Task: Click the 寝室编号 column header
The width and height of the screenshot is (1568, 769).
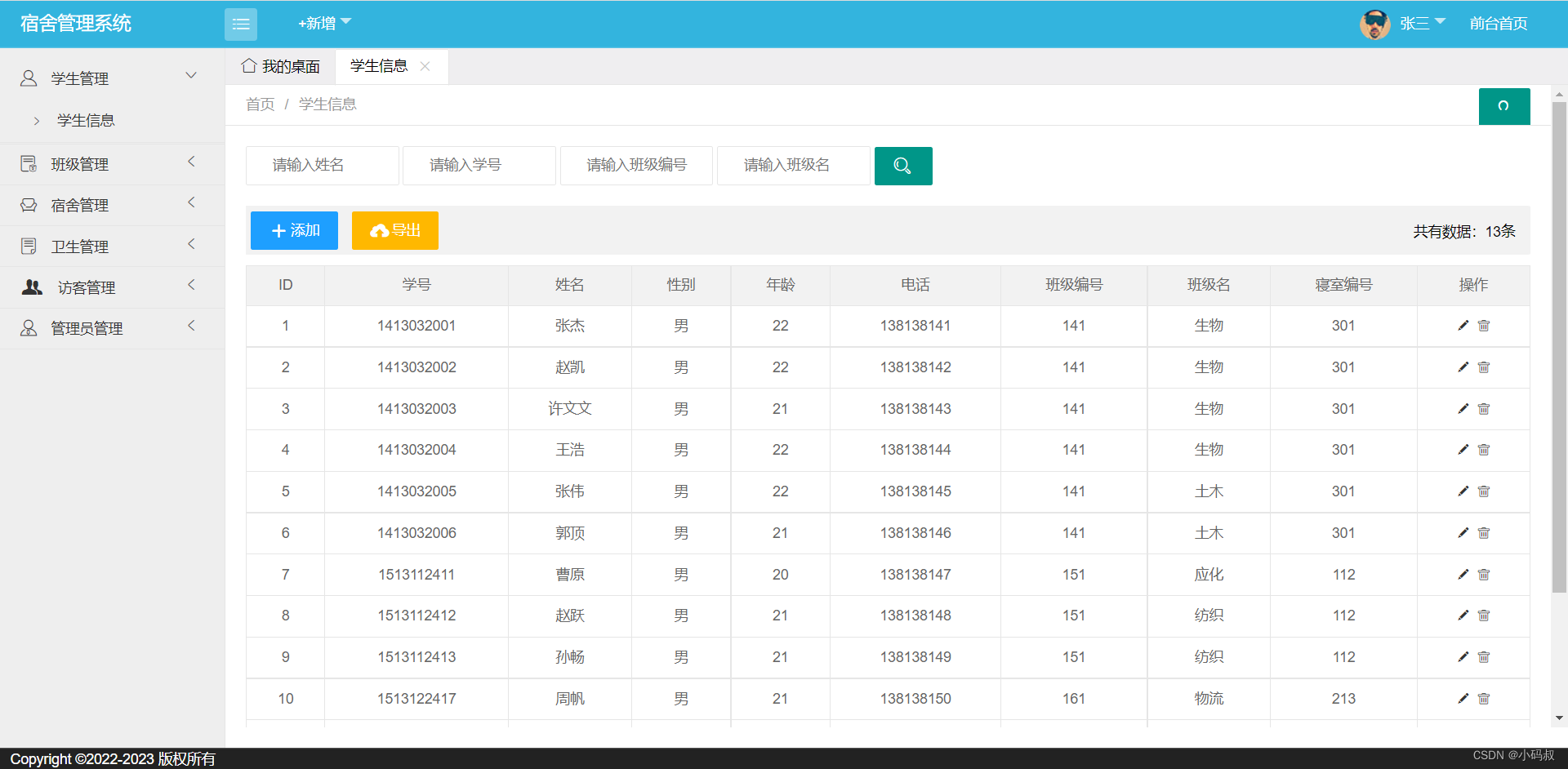Action: pyautogui.click(x=1343, y=285)
